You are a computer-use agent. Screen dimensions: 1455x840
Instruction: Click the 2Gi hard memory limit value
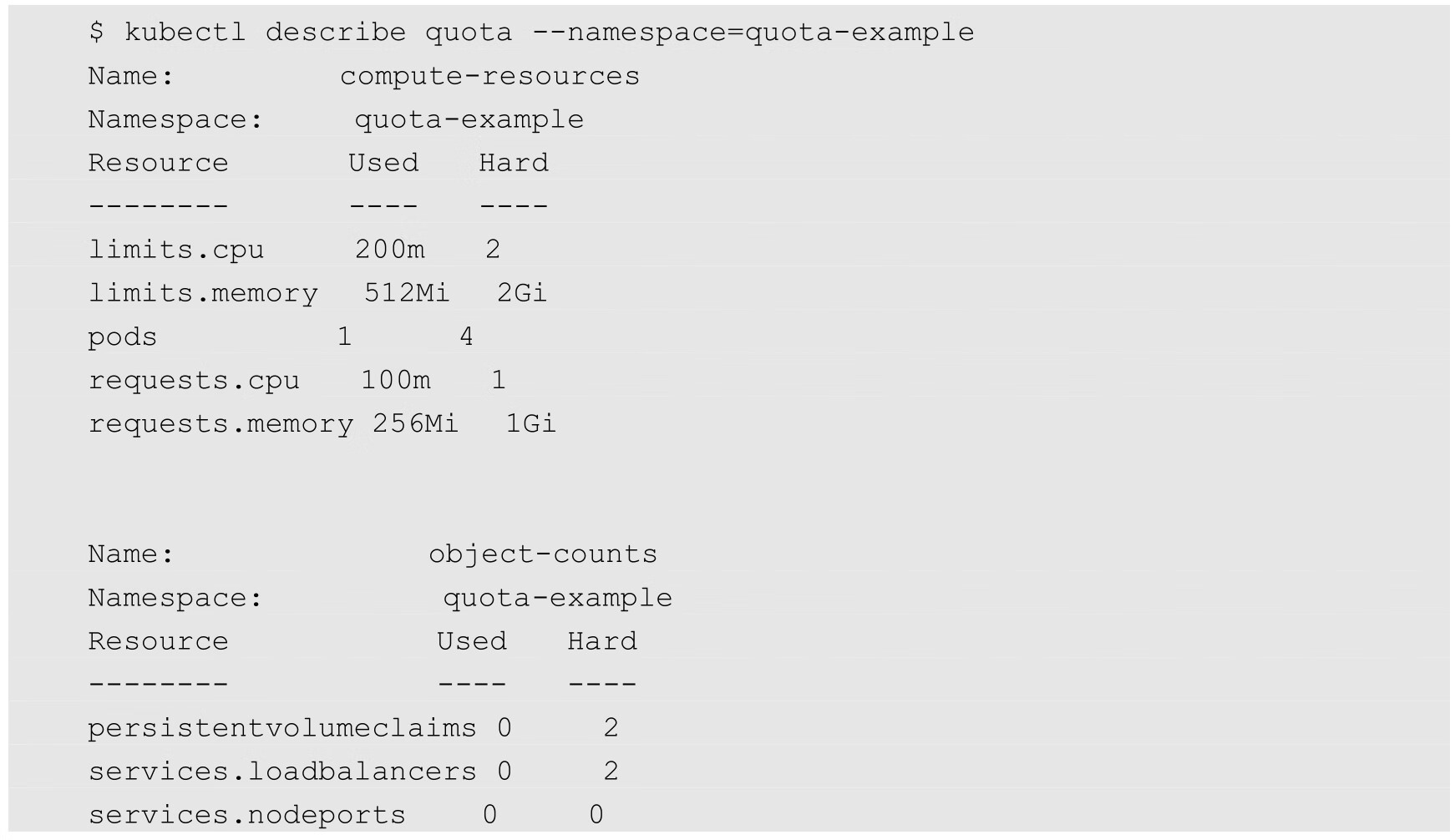pos(521,293)
